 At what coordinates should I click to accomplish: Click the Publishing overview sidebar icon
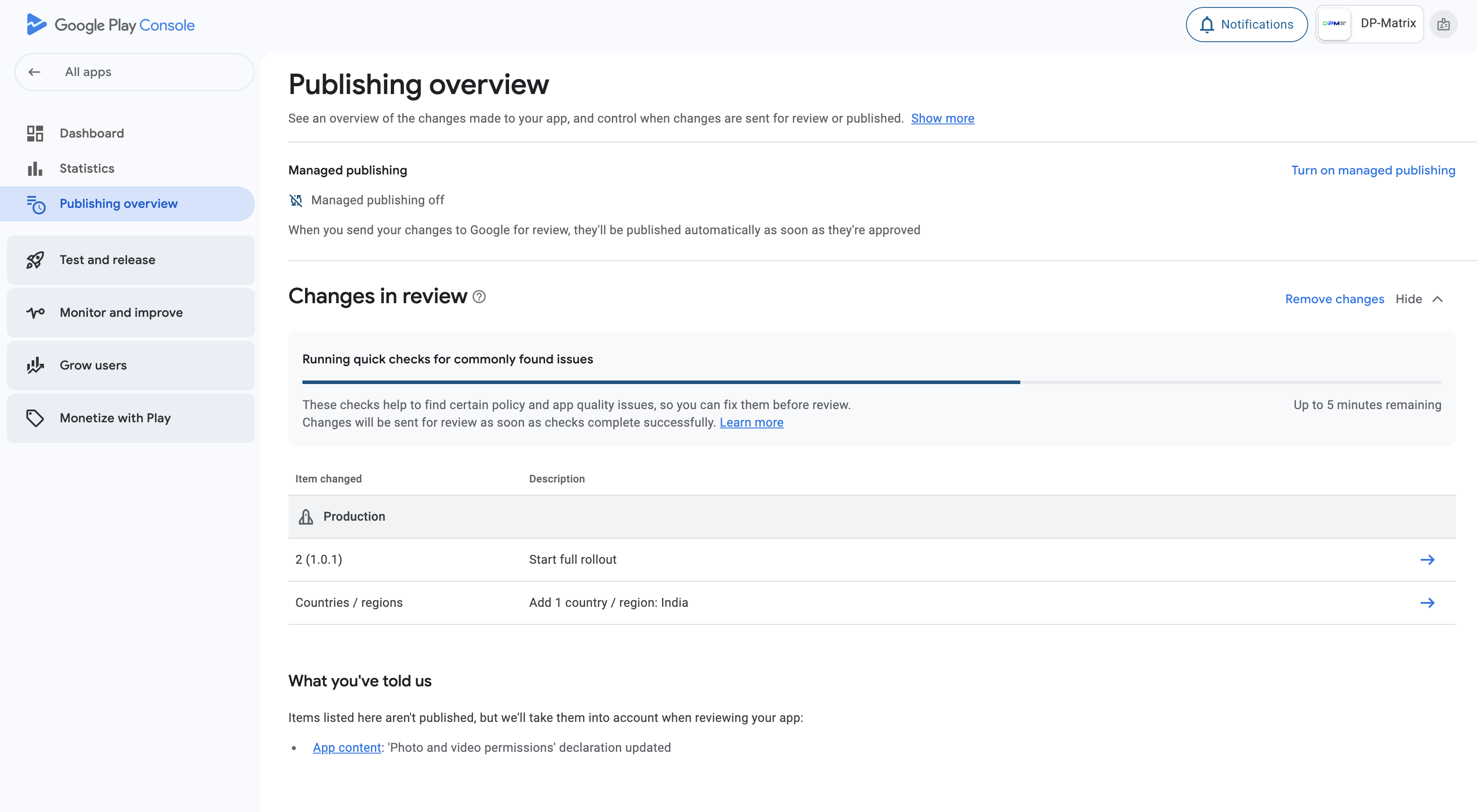[x=36, y=204]
